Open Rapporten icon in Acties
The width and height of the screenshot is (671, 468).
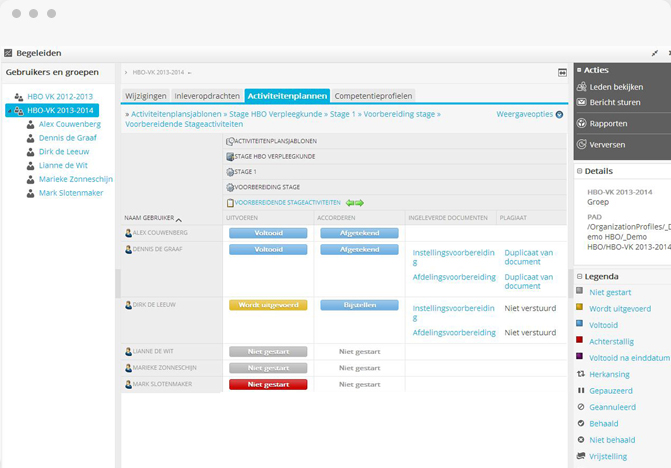[581, 123]
